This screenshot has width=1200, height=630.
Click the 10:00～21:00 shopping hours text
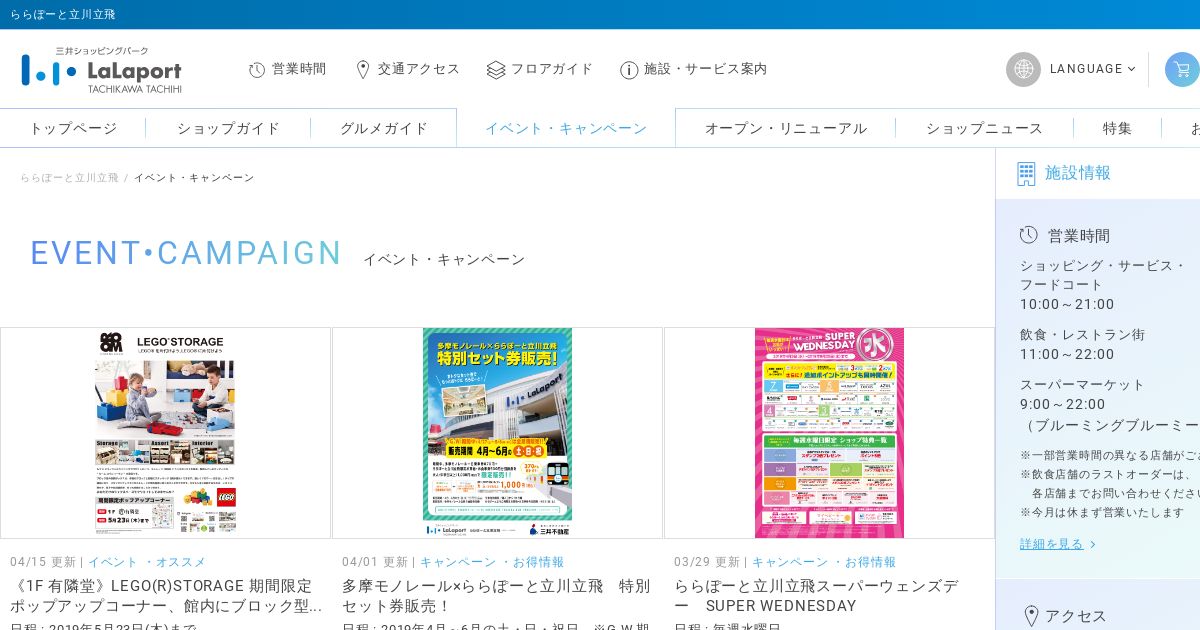[1067, 304]
